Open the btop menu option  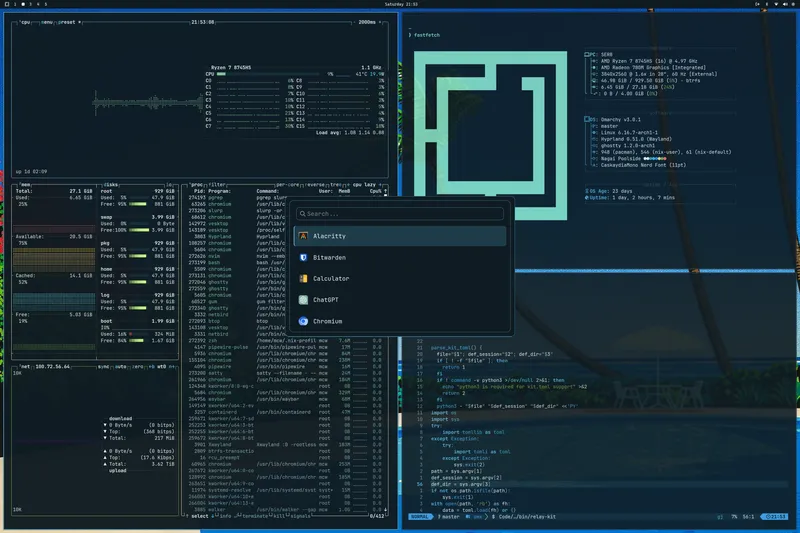click(46, 22)
